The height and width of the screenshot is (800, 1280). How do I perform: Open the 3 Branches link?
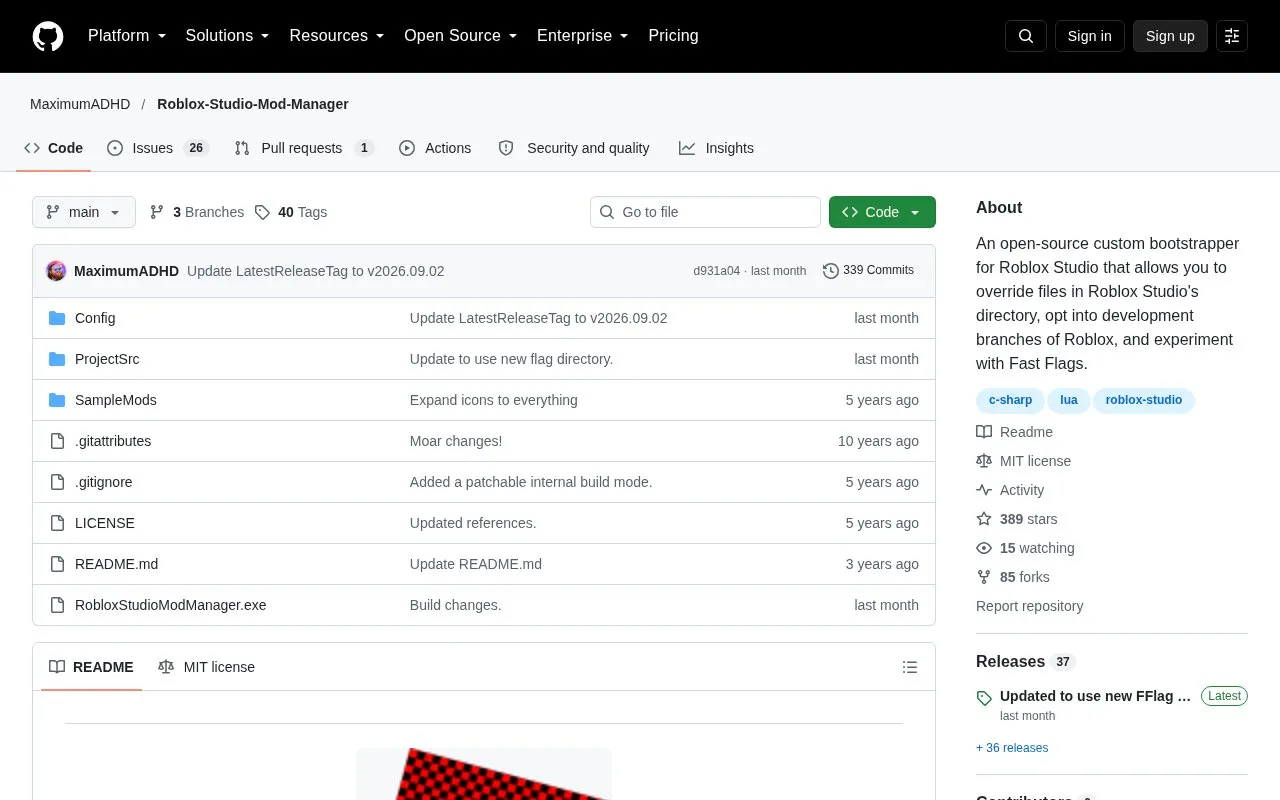[197, 212]
